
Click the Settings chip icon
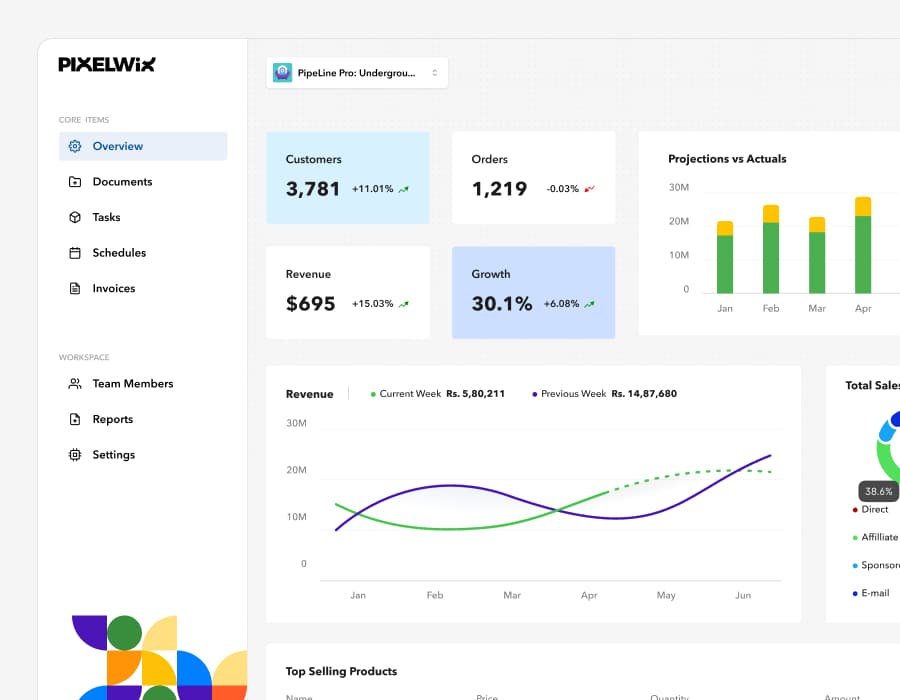tap(75, 455)
